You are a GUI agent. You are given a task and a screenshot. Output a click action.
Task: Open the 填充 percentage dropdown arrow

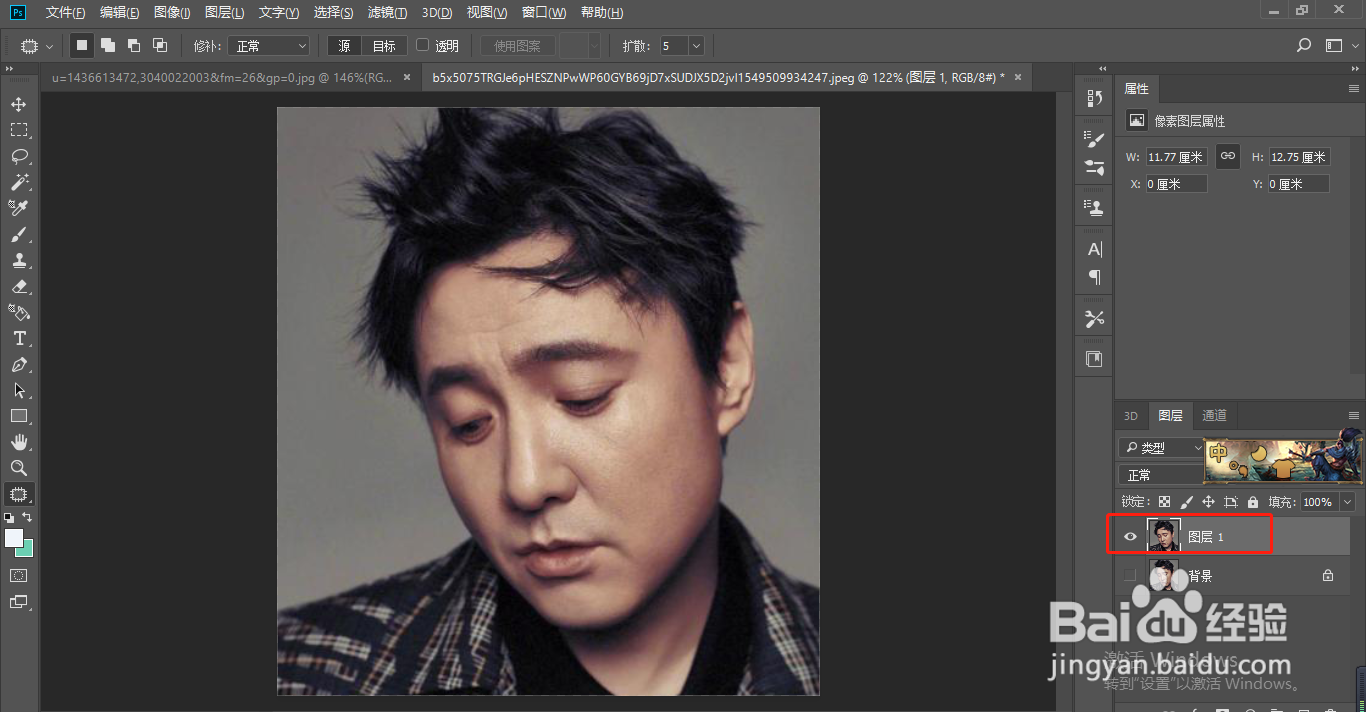click(x=1347, y=502)
